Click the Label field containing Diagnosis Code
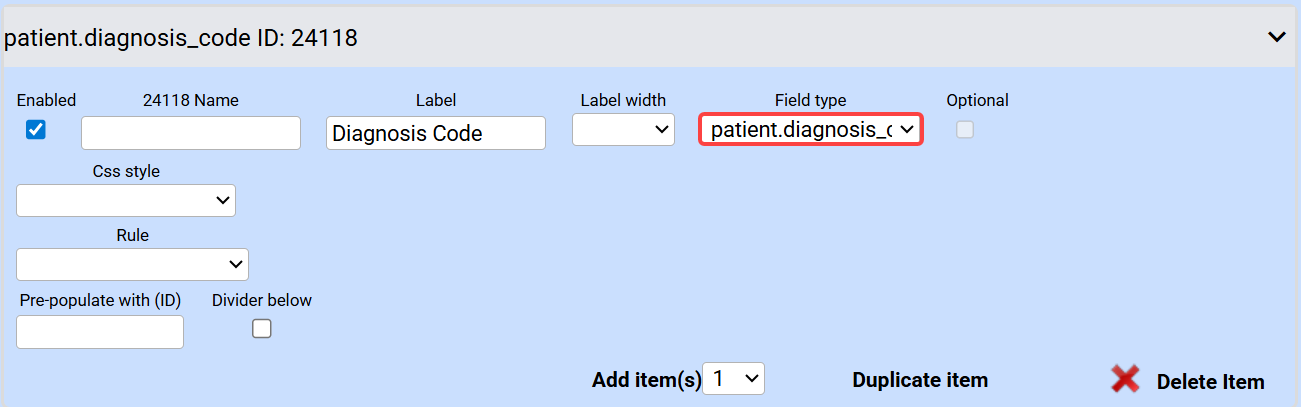The image size is (1301, 407). tap(436, 133)
